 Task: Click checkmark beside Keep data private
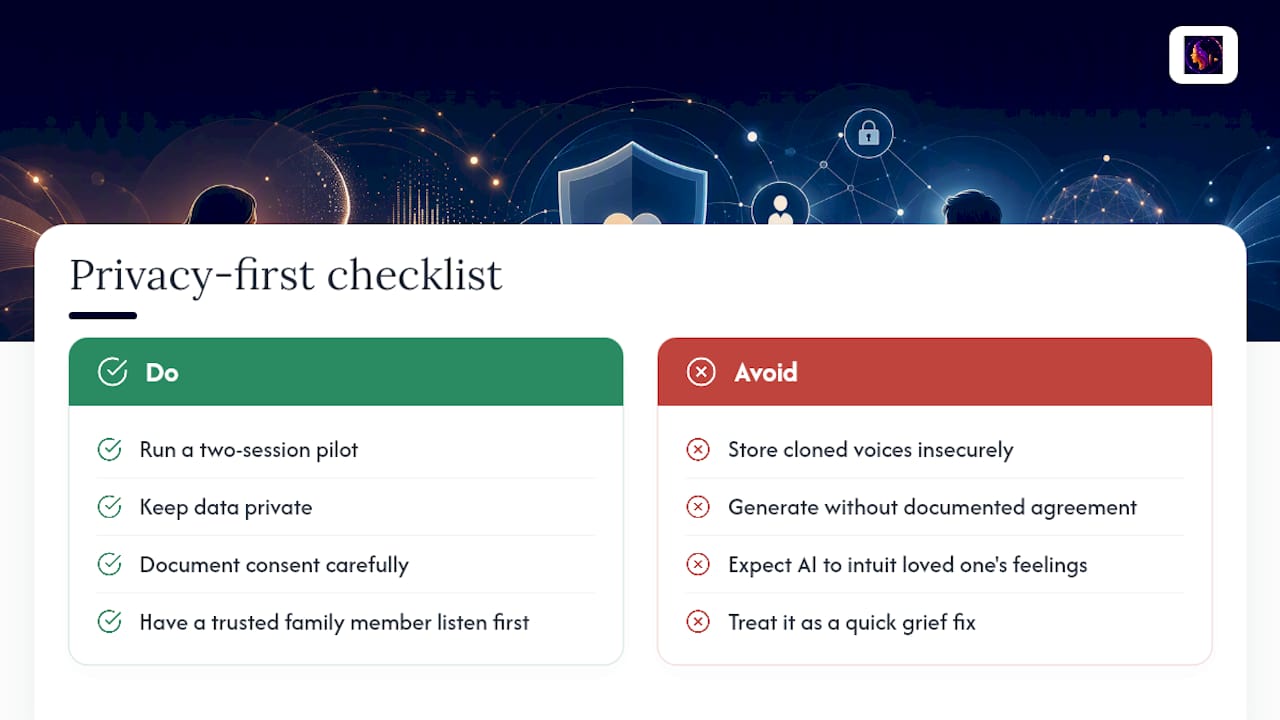pos(109,507)
